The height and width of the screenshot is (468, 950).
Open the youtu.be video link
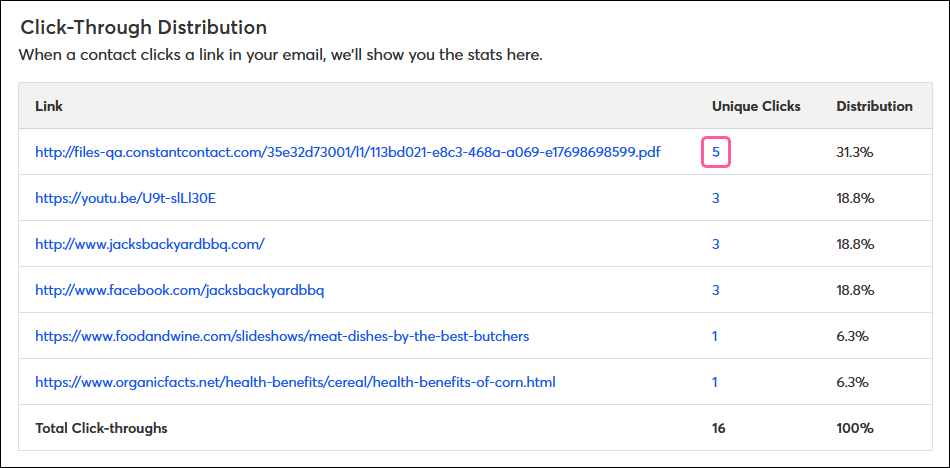point(125,198)
